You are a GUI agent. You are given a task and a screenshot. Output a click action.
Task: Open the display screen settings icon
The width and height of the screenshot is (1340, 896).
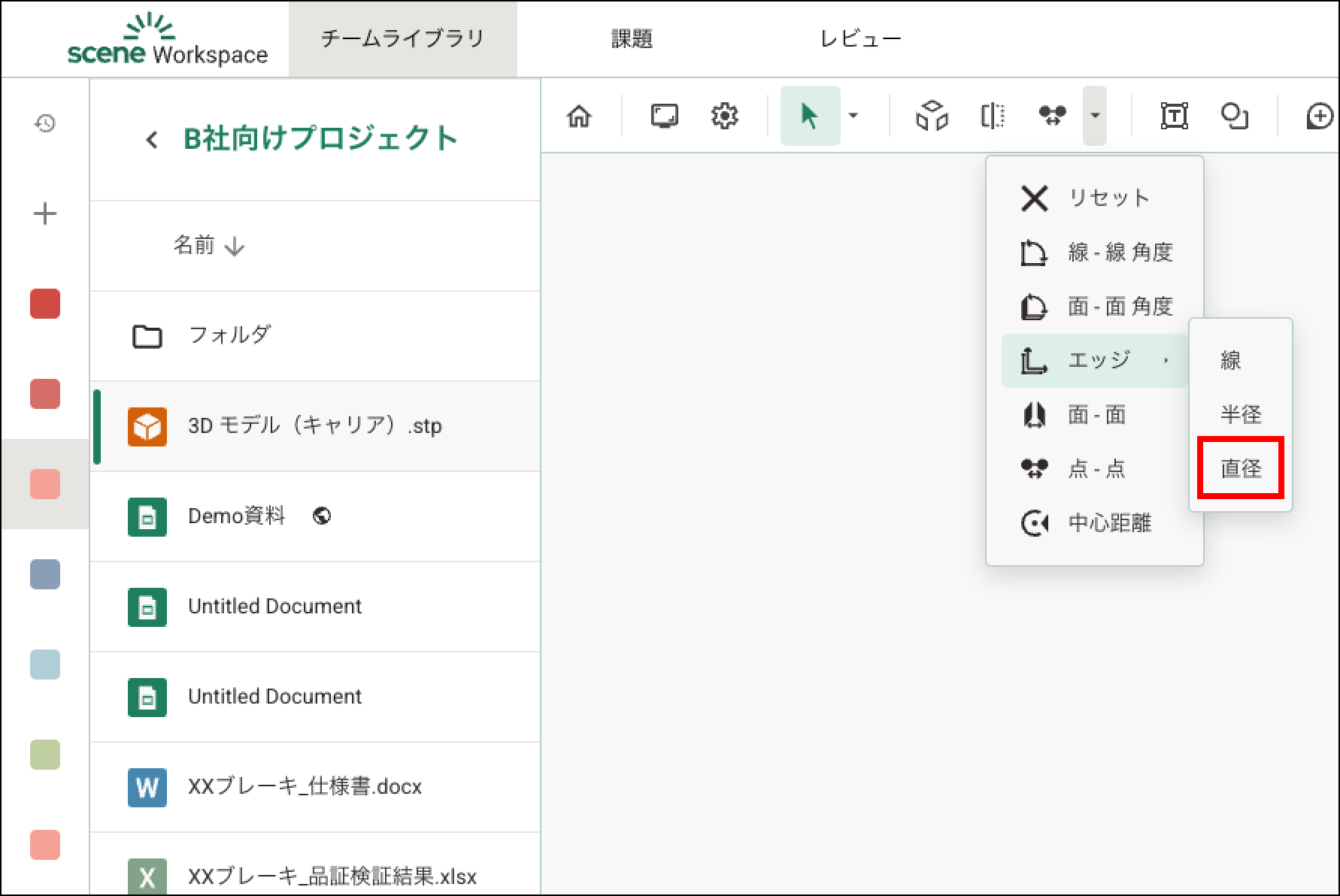click(x=664, y=117)
